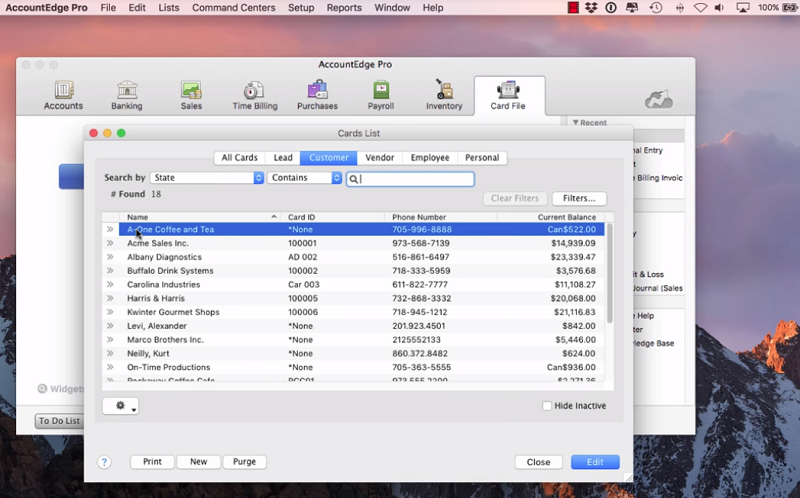Click the Dropbox menu bar icon
This screenshot has width=800, height=498.
(591, 8)
